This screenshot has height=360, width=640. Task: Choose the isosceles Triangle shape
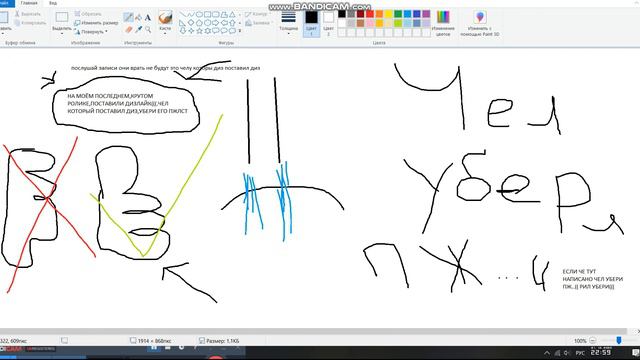tap(232, 15)
